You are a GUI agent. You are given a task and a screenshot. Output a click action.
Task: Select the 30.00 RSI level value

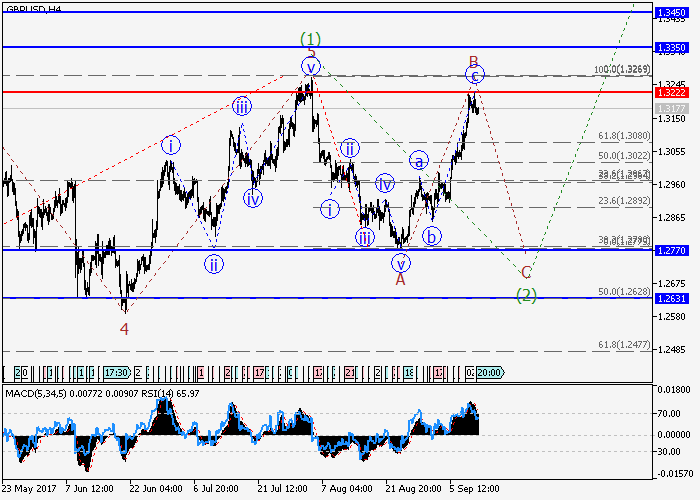669,452
